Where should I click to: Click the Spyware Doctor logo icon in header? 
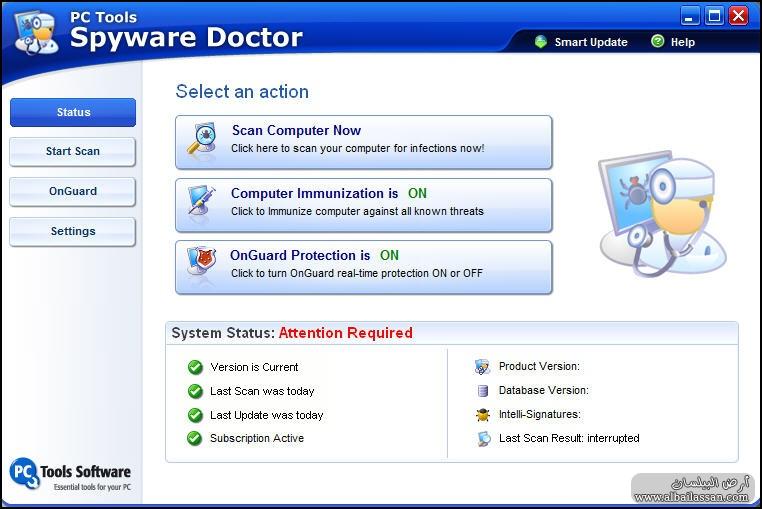pos(36,33)
